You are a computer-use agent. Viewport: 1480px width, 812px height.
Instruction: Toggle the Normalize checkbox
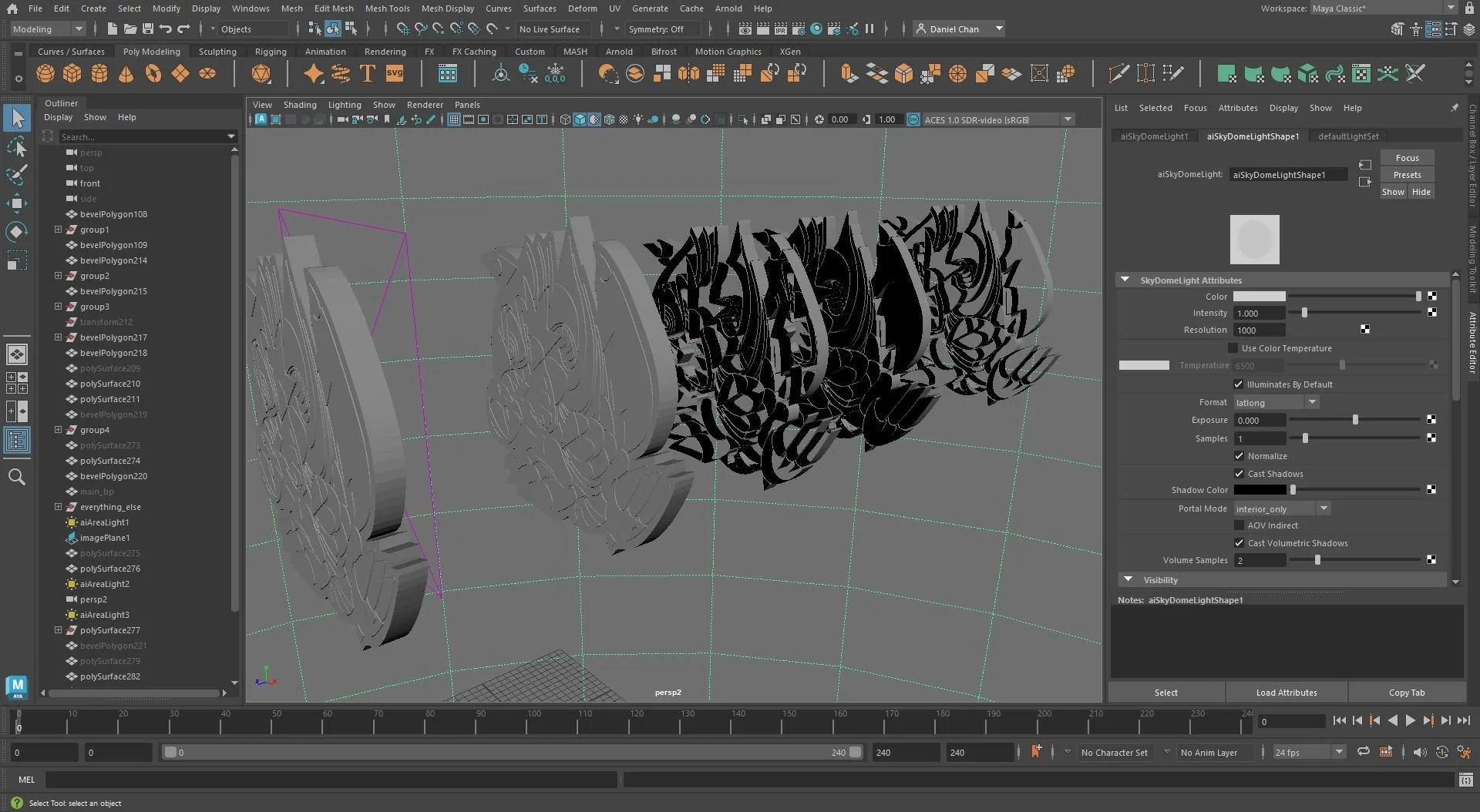(1239, 456)
